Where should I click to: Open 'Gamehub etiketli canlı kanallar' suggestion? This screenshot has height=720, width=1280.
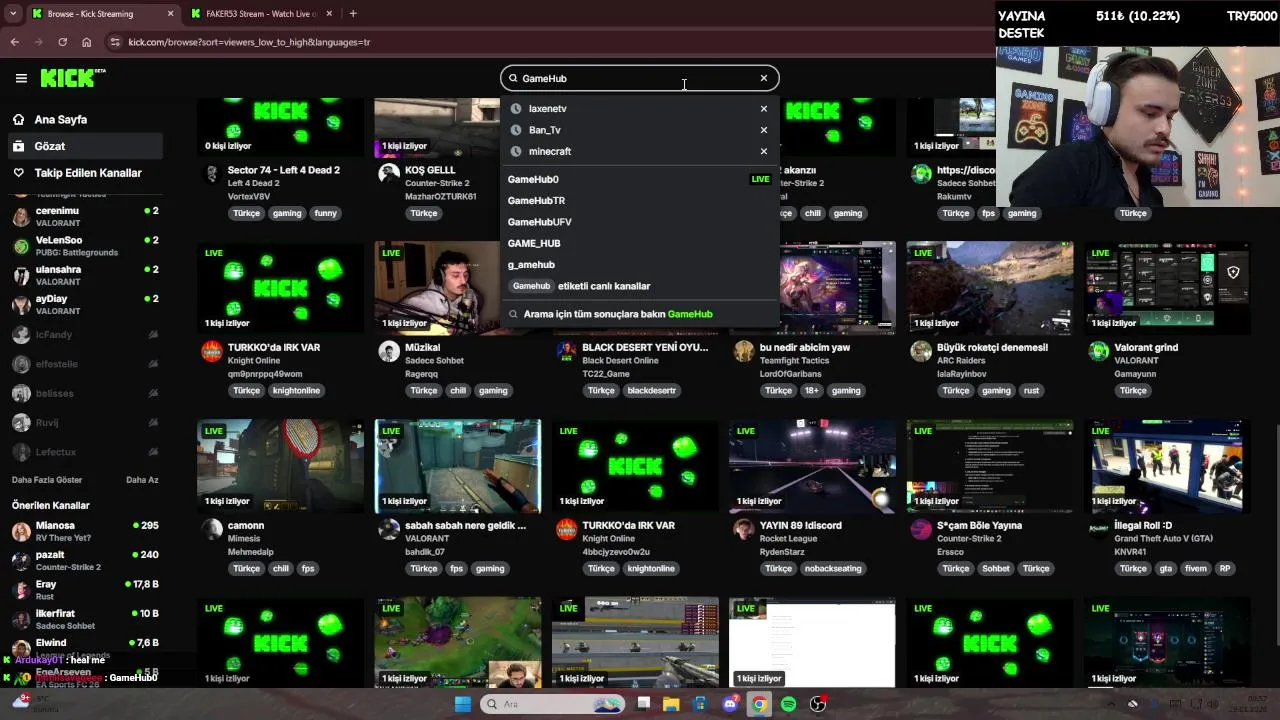click(x=639, y=286)
